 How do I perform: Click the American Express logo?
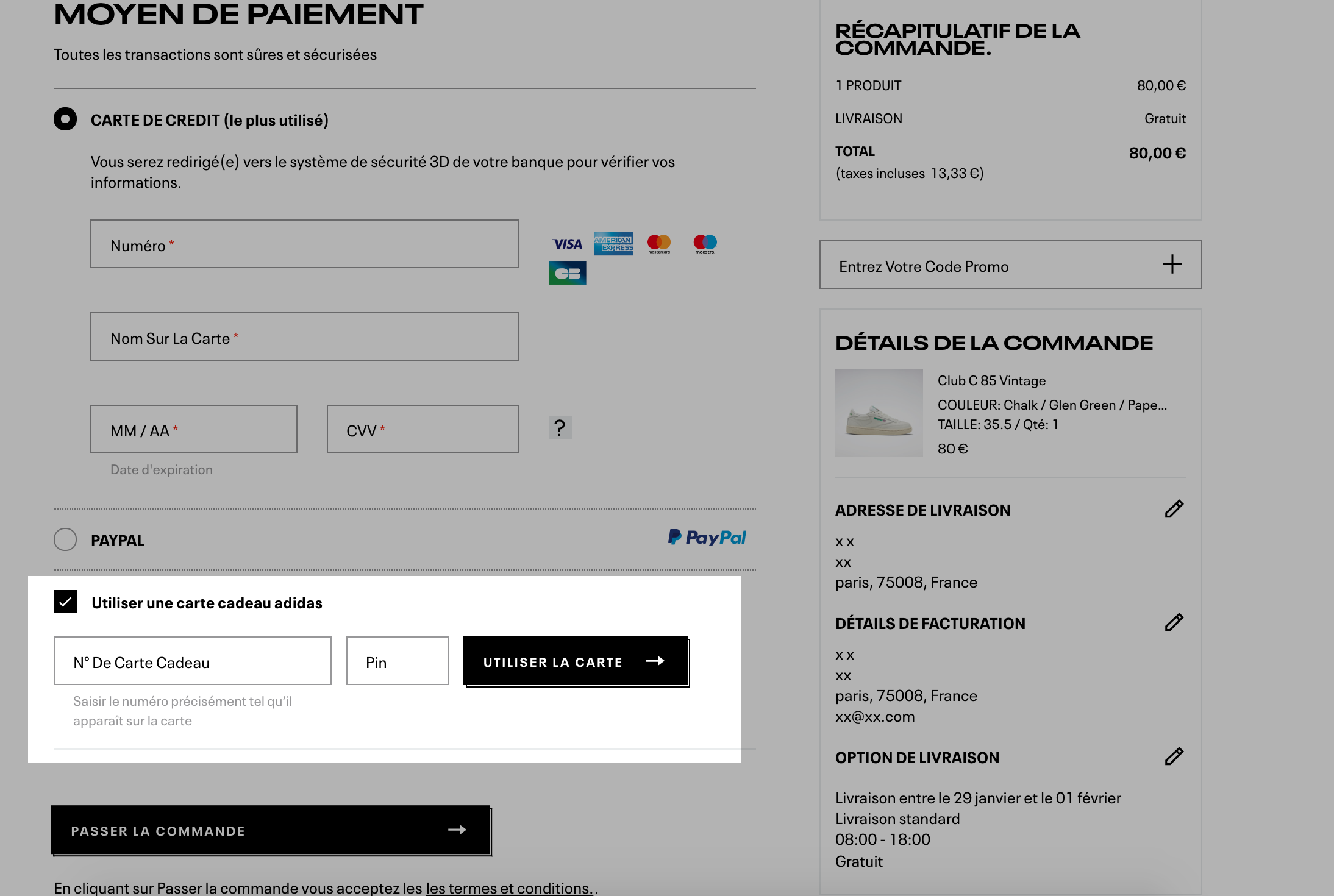point(613,244)
